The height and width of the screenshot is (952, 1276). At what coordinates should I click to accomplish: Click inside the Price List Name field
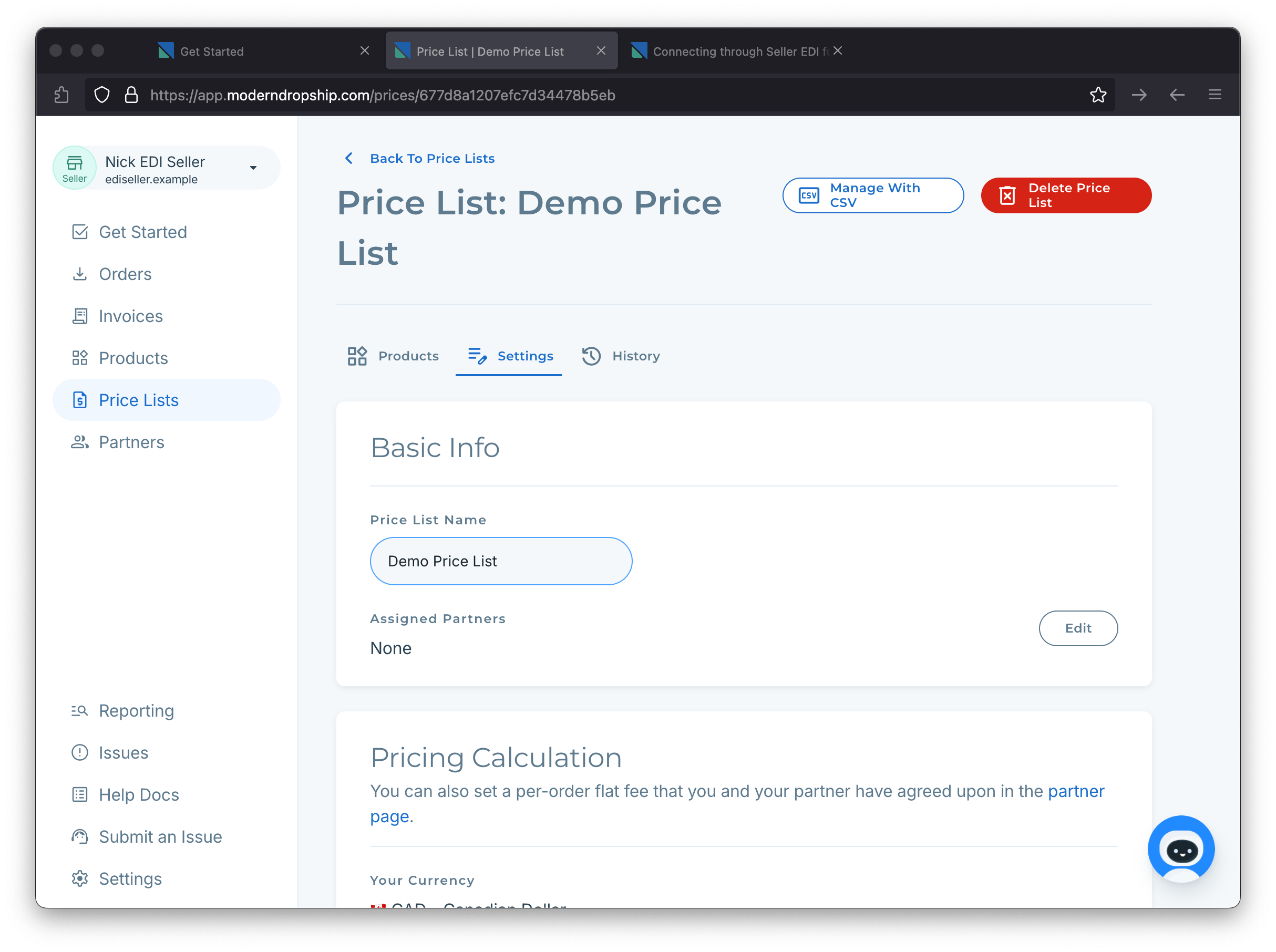coord(501,561)
